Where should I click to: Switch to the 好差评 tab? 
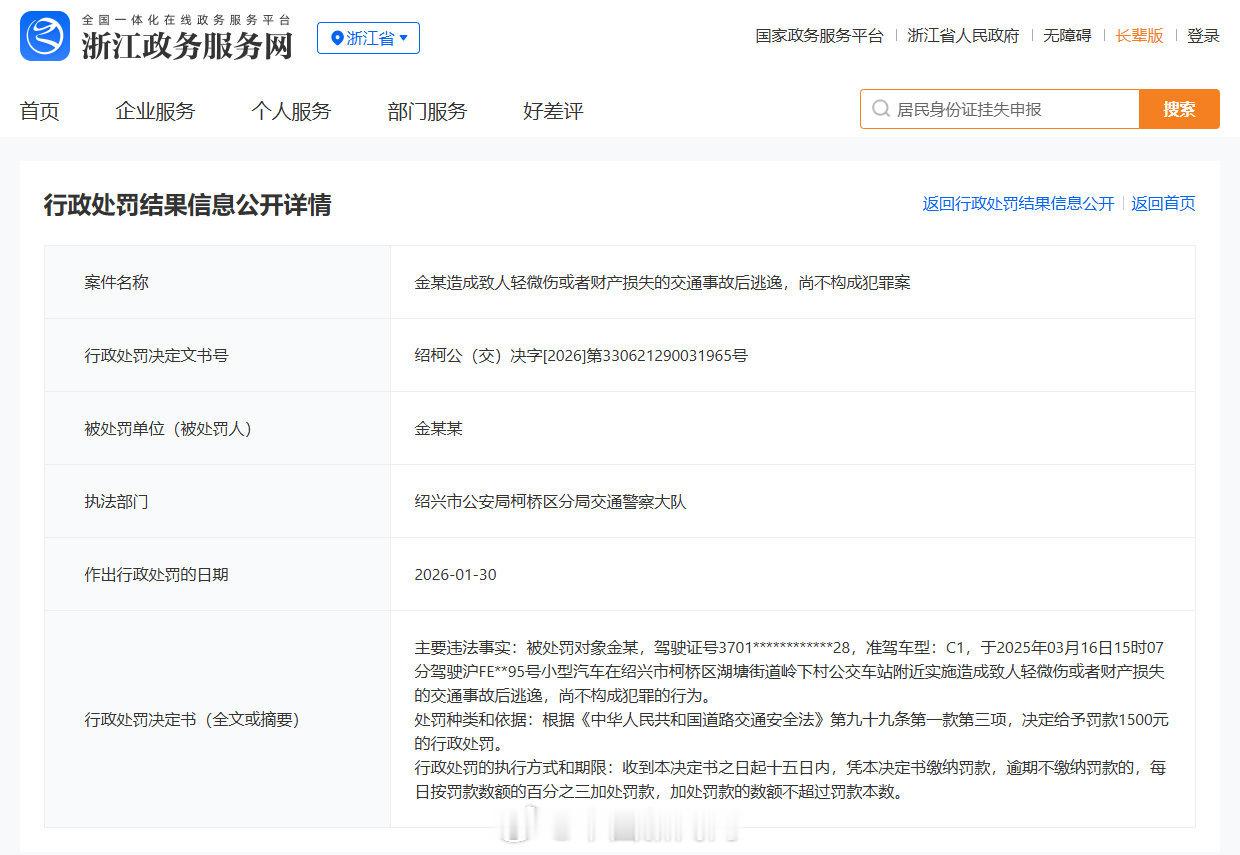click(552, 111)
